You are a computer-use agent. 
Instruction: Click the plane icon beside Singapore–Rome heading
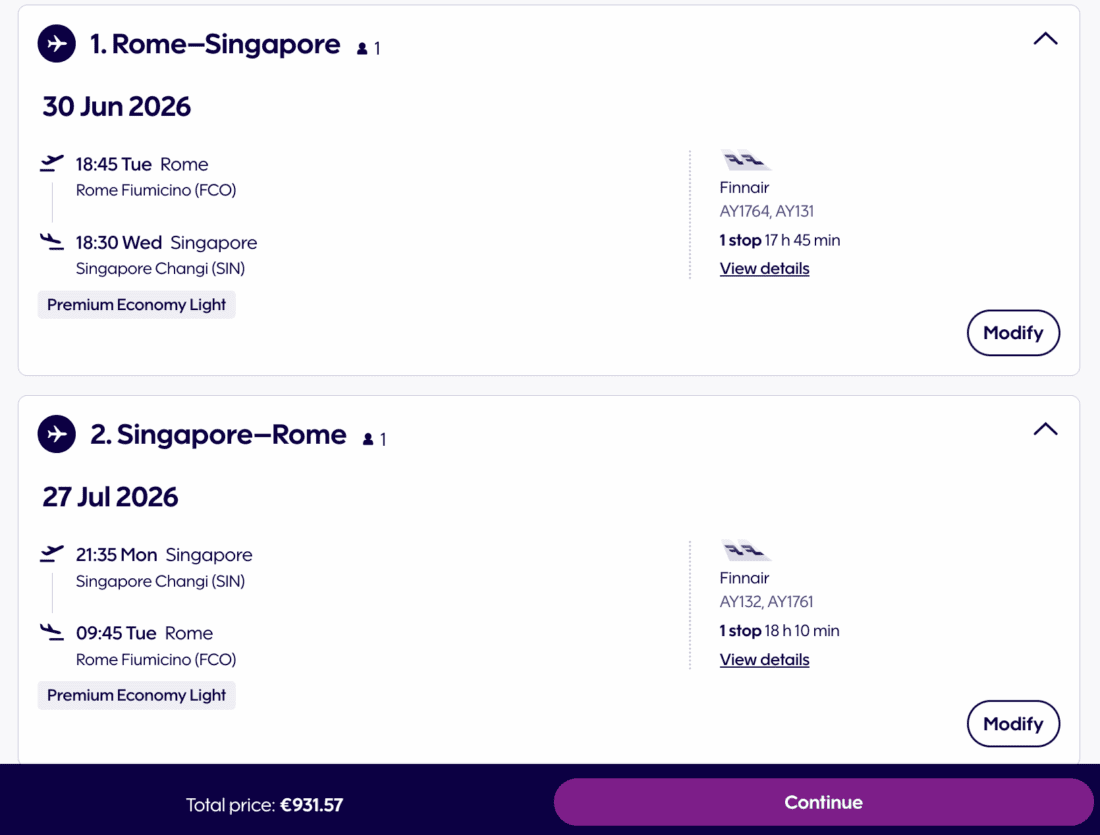coord(57,435)
